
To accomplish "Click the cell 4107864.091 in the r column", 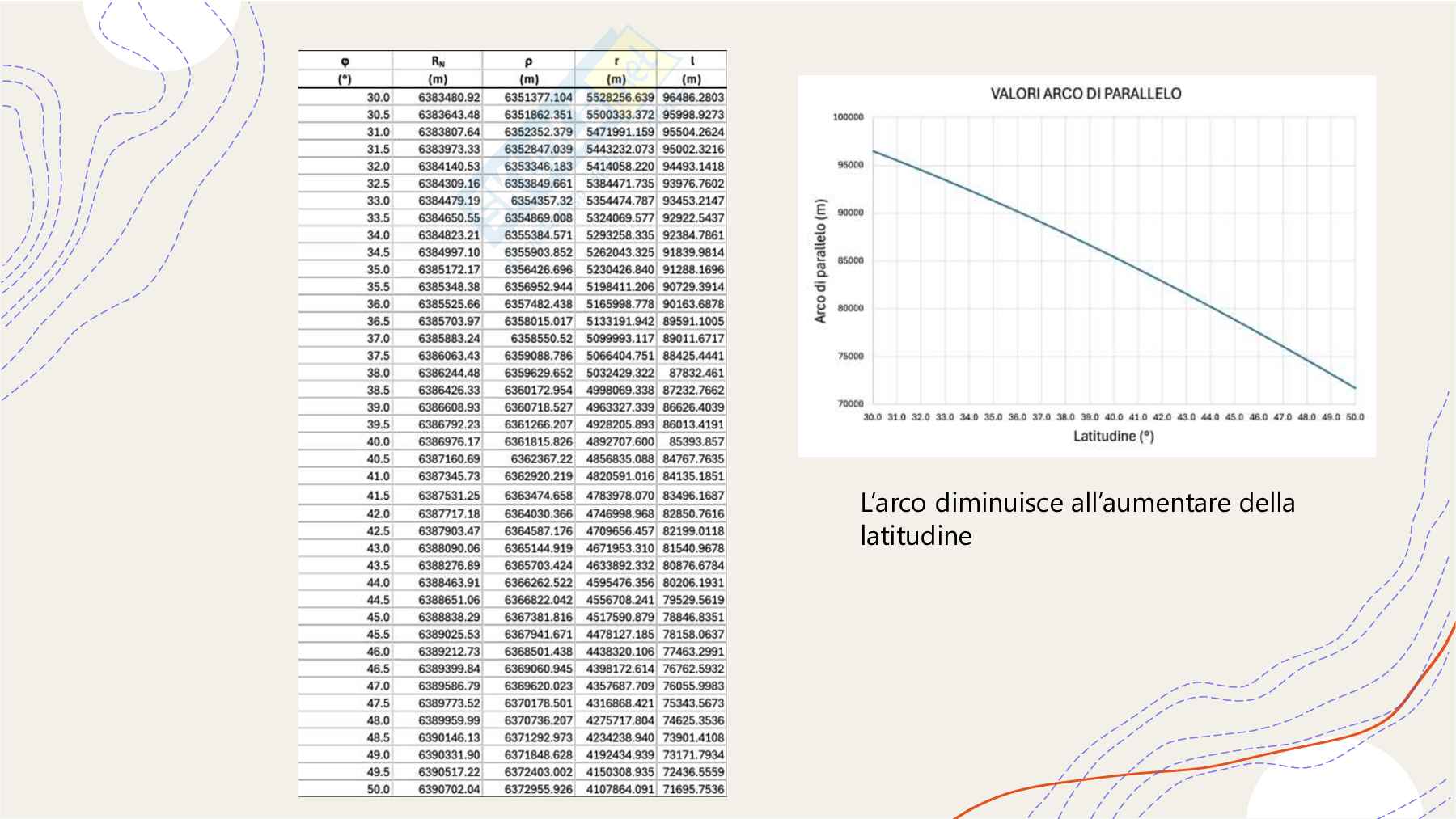I will (x=620, y=789).
